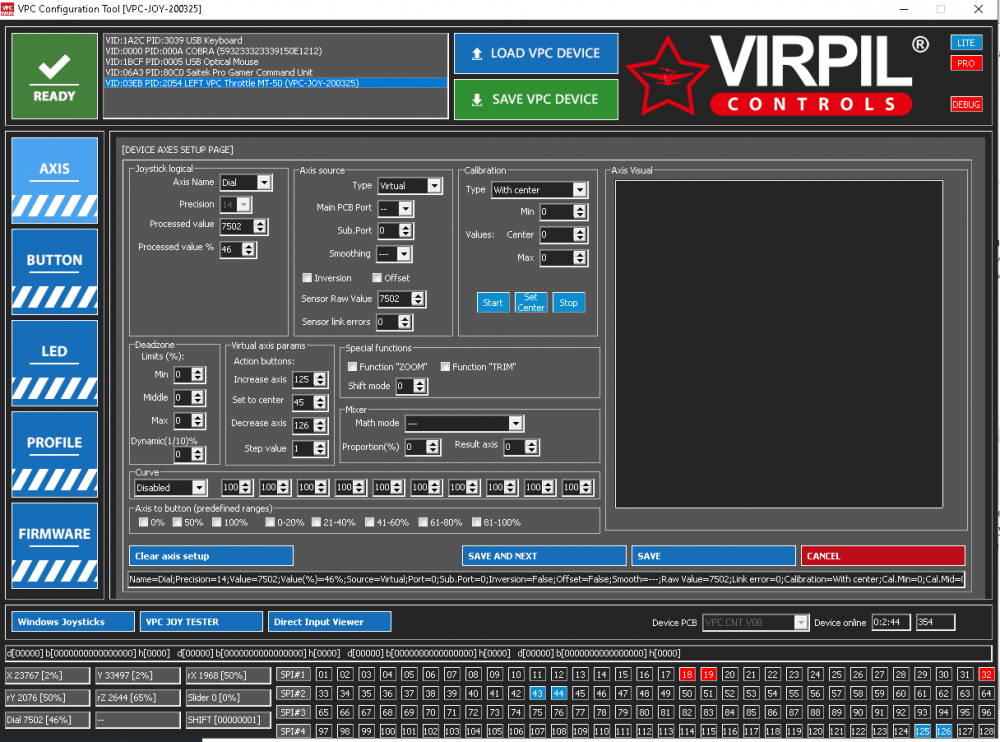Viewport: 1000px width, 742px height.
Task: Enable Function ZOOM checkbox
Action: [x=352, y=367]
